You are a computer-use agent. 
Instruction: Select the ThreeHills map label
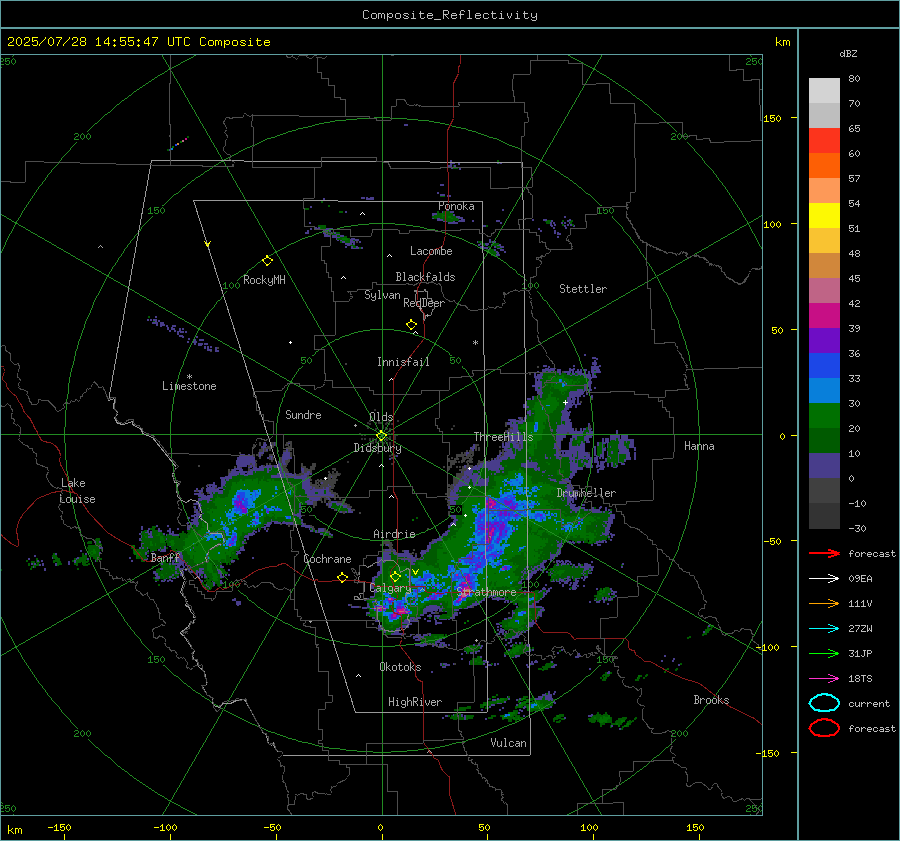pyautogui.click(x=503, y=437)
